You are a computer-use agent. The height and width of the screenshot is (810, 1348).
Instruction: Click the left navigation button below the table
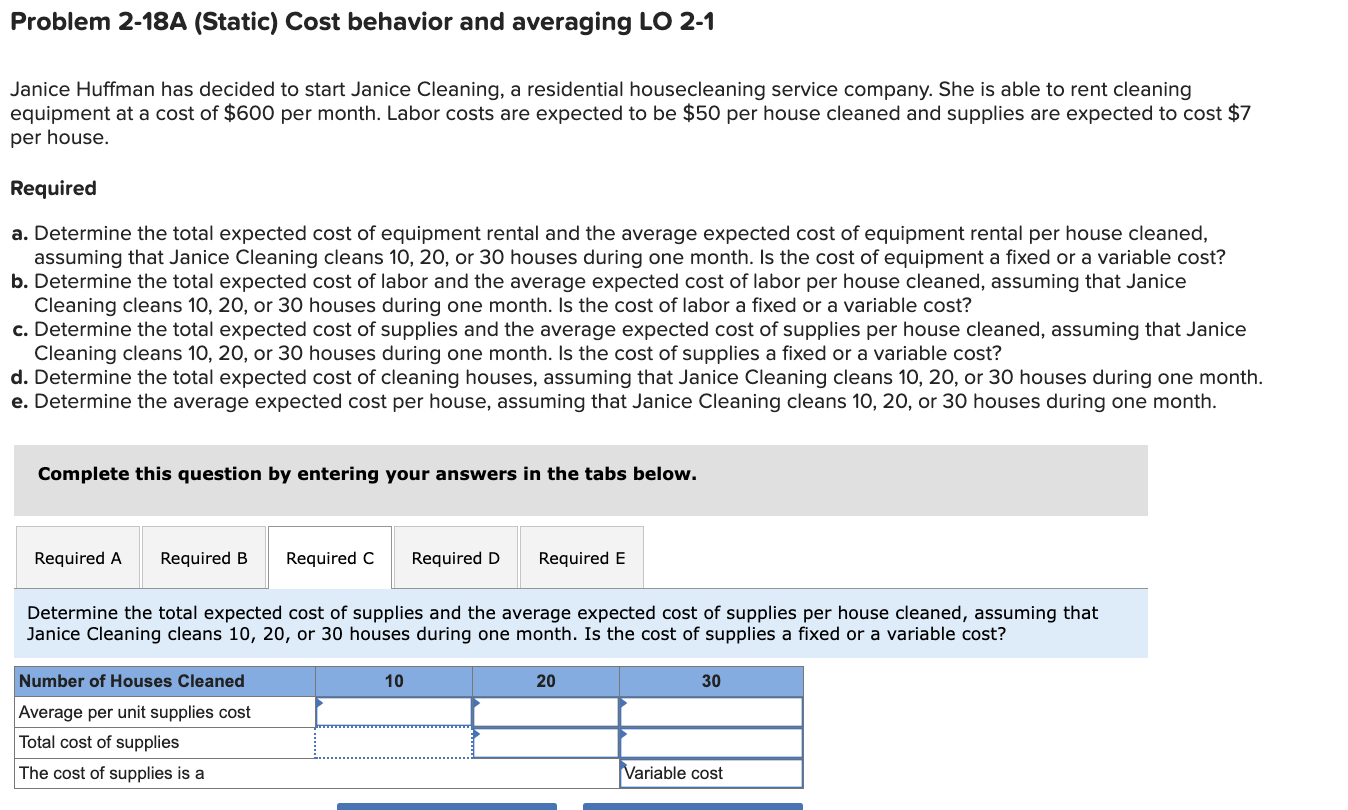tap(446, 806)
